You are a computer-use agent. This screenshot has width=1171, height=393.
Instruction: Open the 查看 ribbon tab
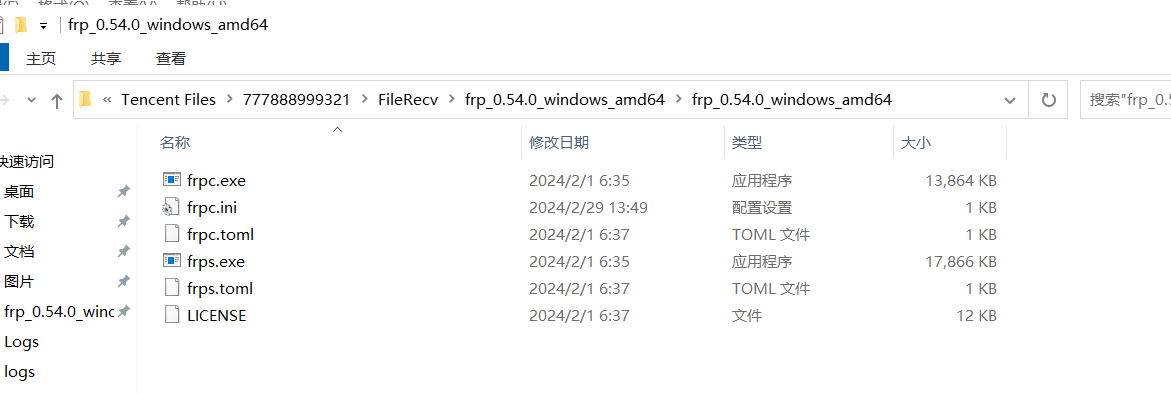tap(171, 58)
